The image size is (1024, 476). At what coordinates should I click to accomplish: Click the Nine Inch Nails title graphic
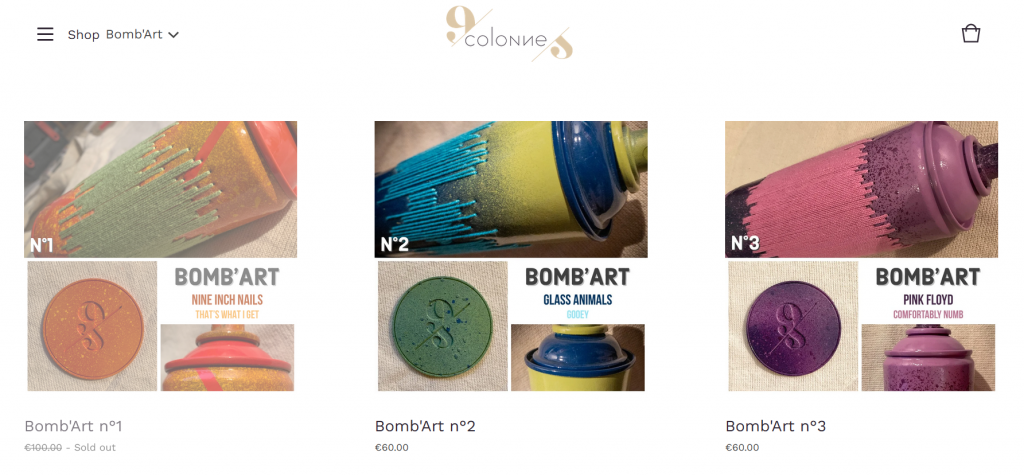click(x=227, y=292)
